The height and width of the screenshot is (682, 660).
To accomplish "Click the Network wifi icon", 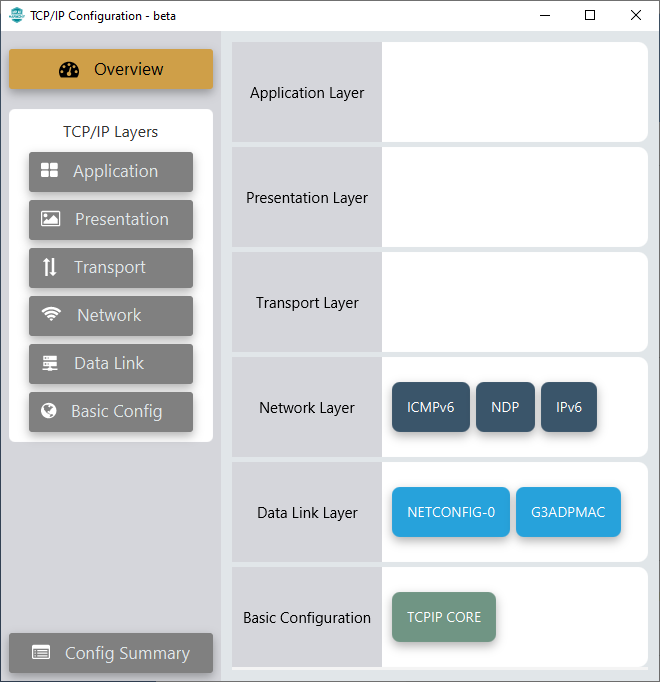I will pos(52,315).
